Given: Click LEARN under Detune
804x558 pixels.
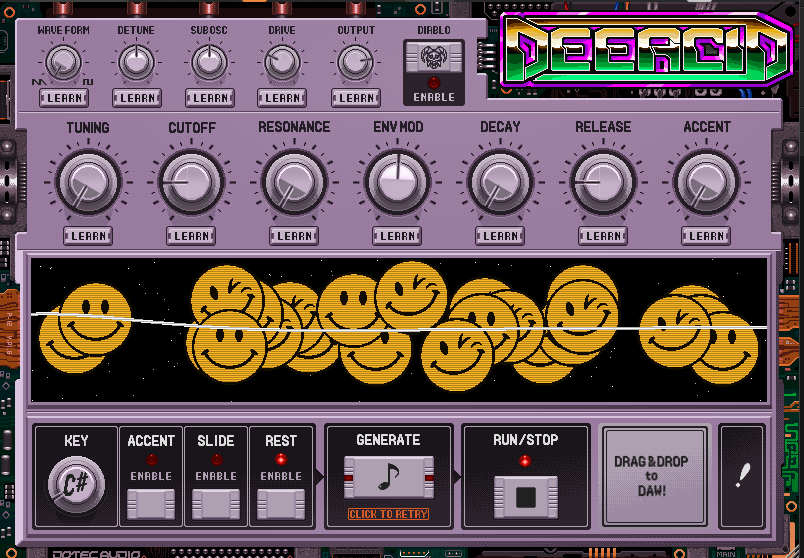Looking at the screenshot, I should [137, 97].
